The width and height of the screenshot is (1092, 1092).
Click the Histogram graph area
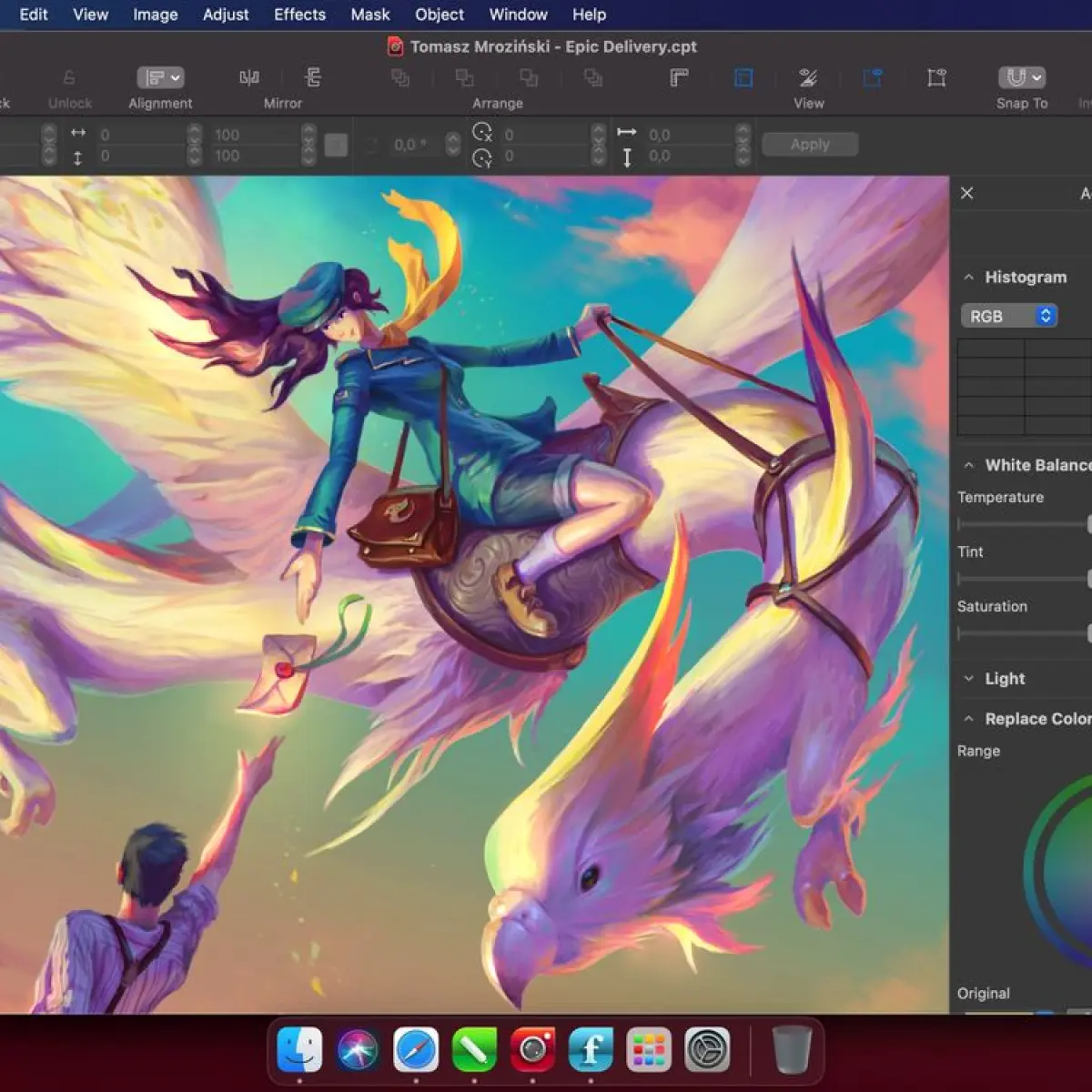click(x=1025, y=387)
